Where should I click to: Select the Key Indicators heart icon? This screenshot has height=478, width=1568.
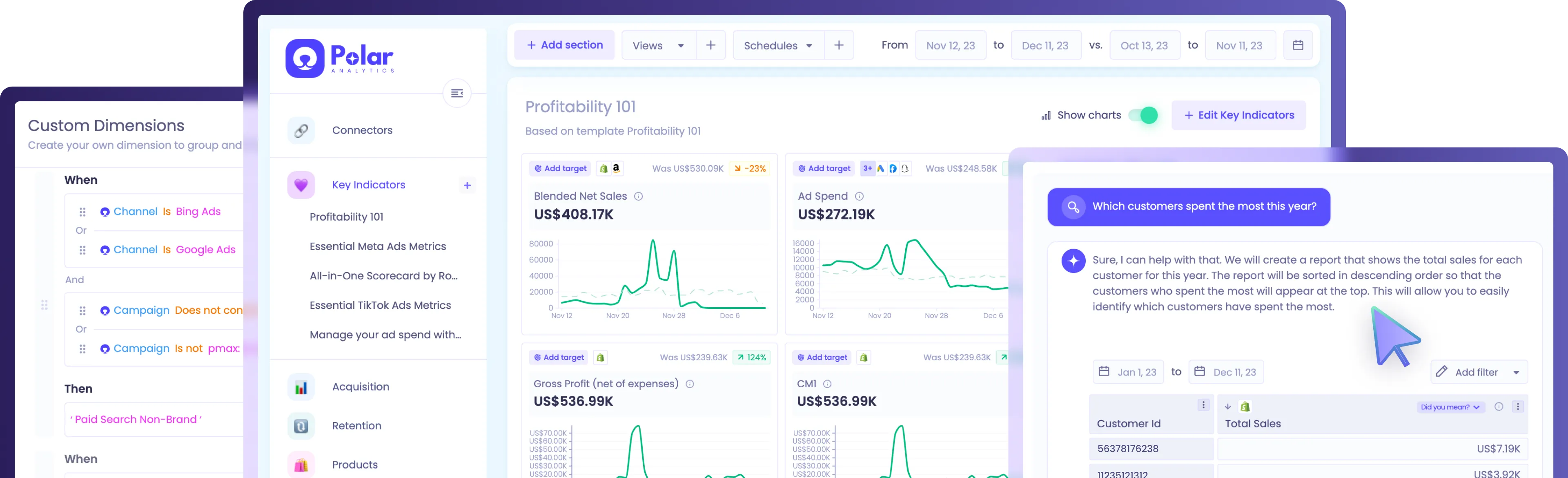[x=301, y=185]
